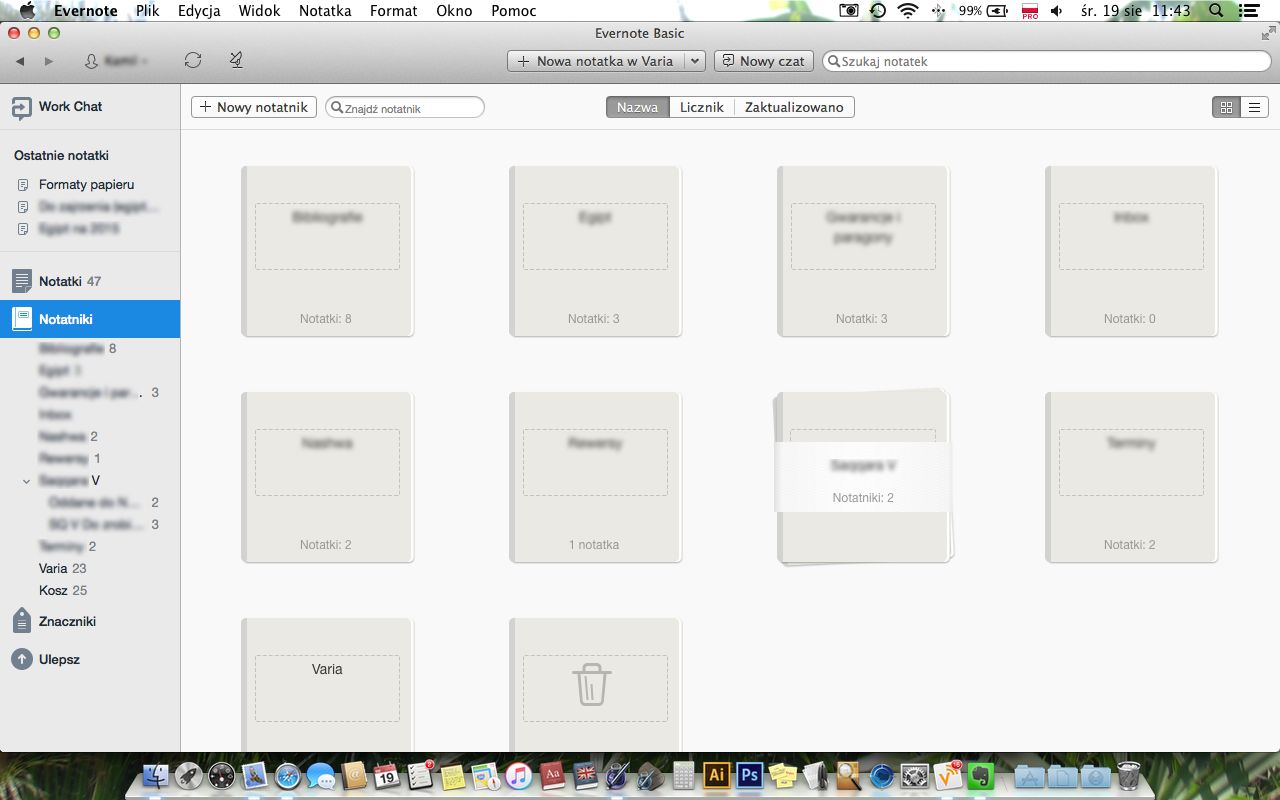Open iTunes from the Dock
Screen dimensions: 1280x800
518,776
